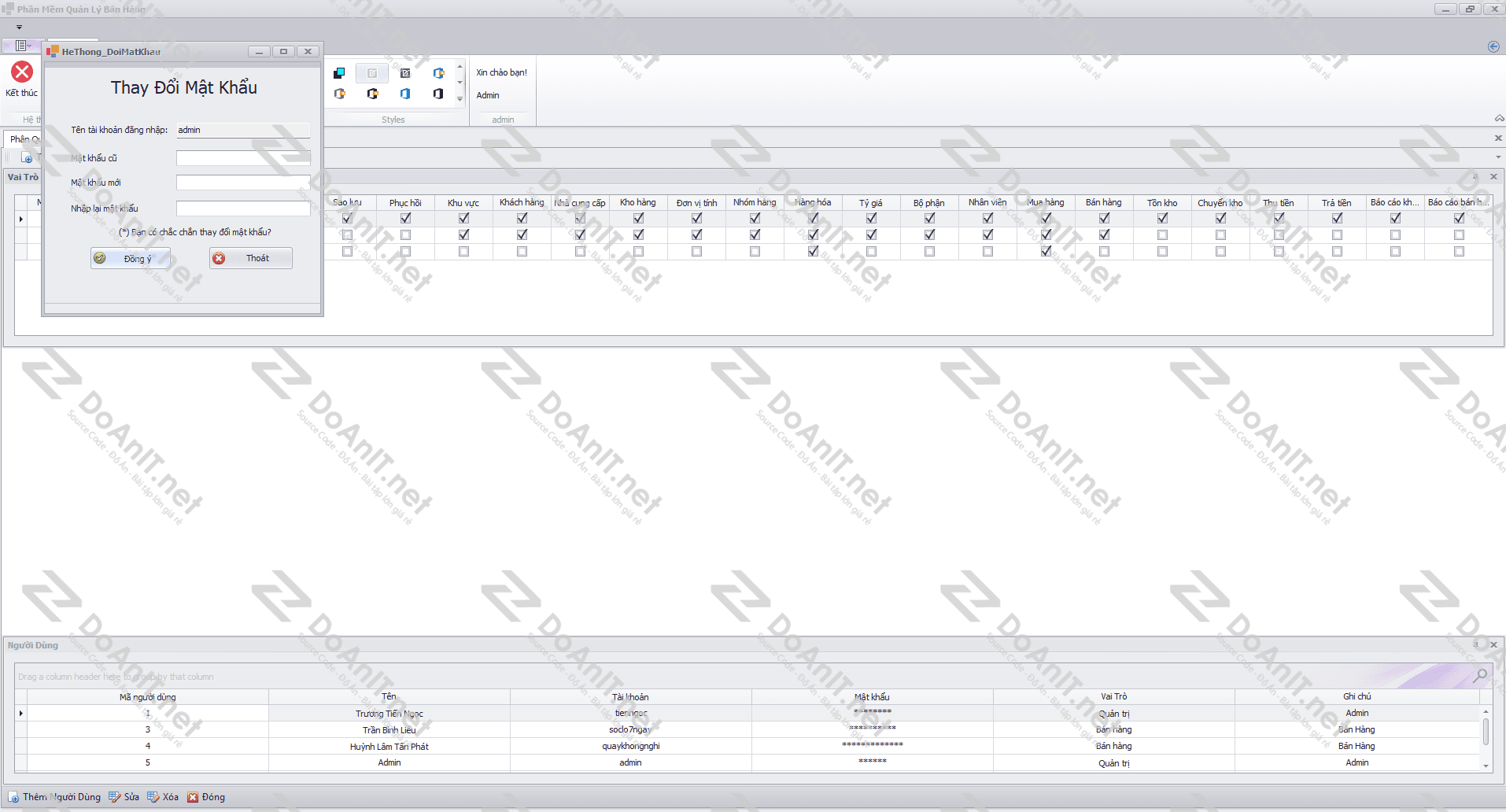This screenshot has width=1506, height=812.
Task: Collapse the ribbon with the chevron
Action: 1499,118
